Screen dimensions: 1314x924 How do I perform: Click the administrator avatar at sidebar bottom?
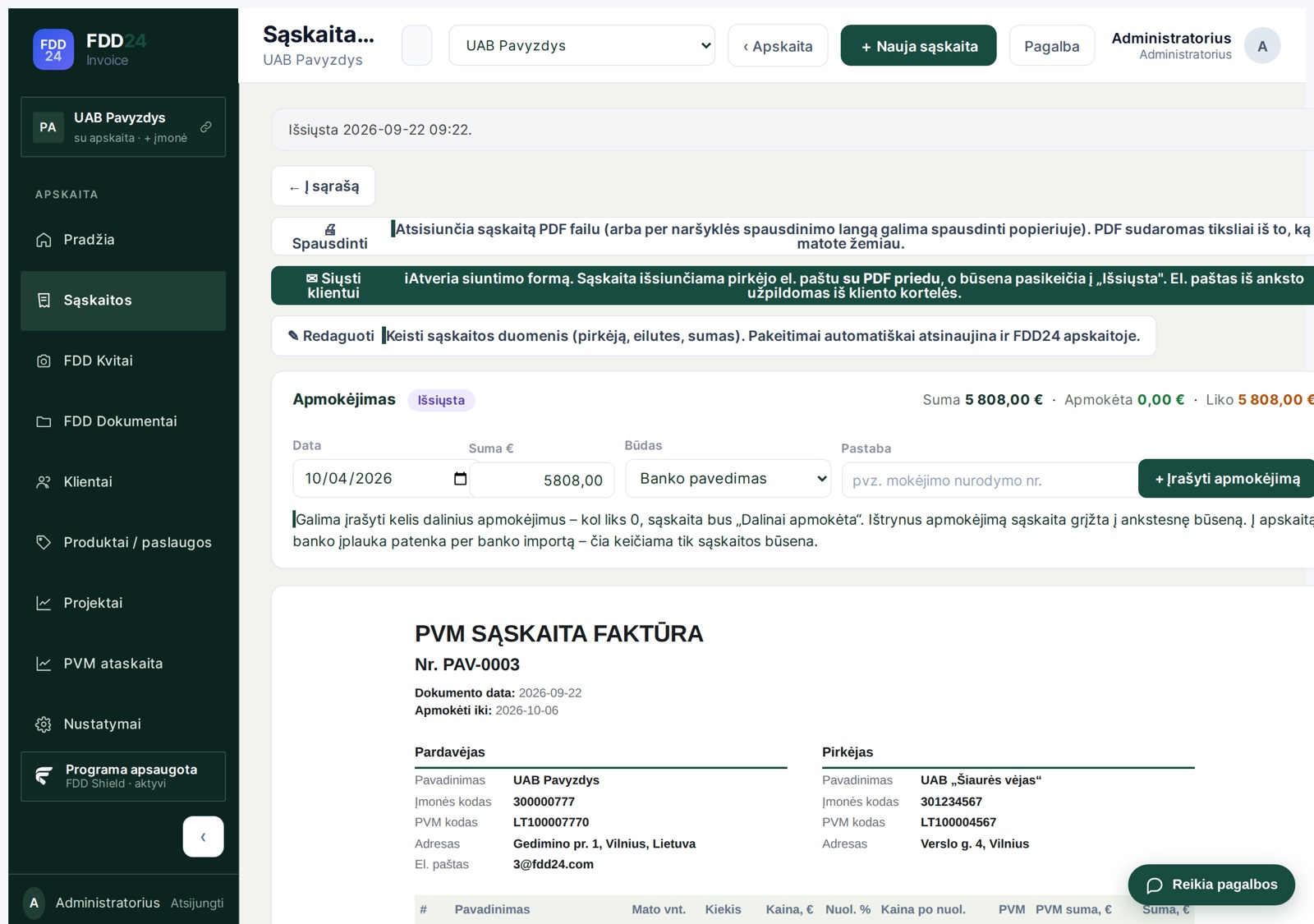34,903
